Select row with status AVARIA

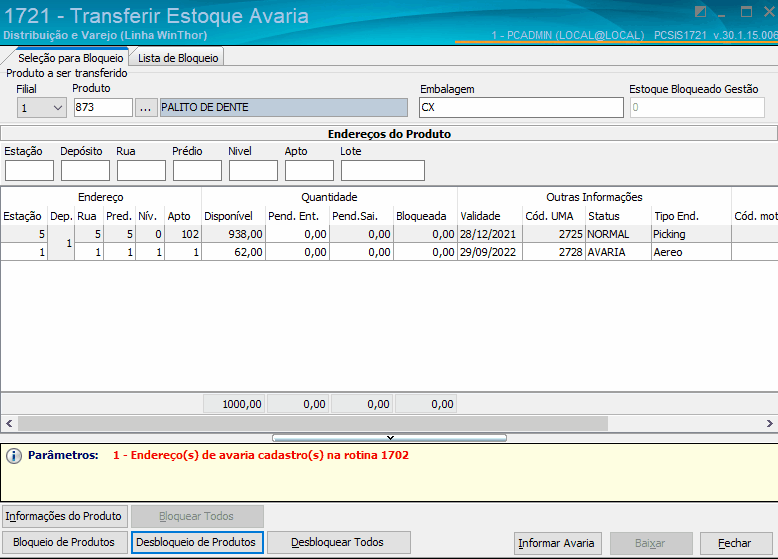(389, 252)
